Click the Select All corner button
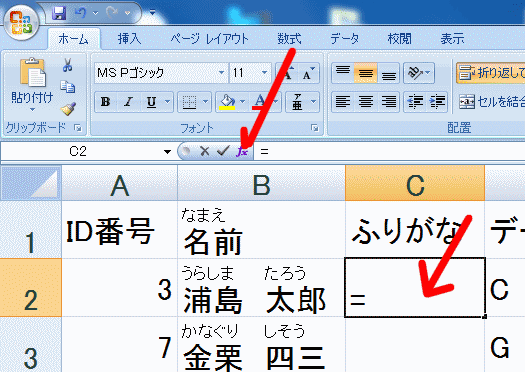525x372 pixels. click(31, 183)
